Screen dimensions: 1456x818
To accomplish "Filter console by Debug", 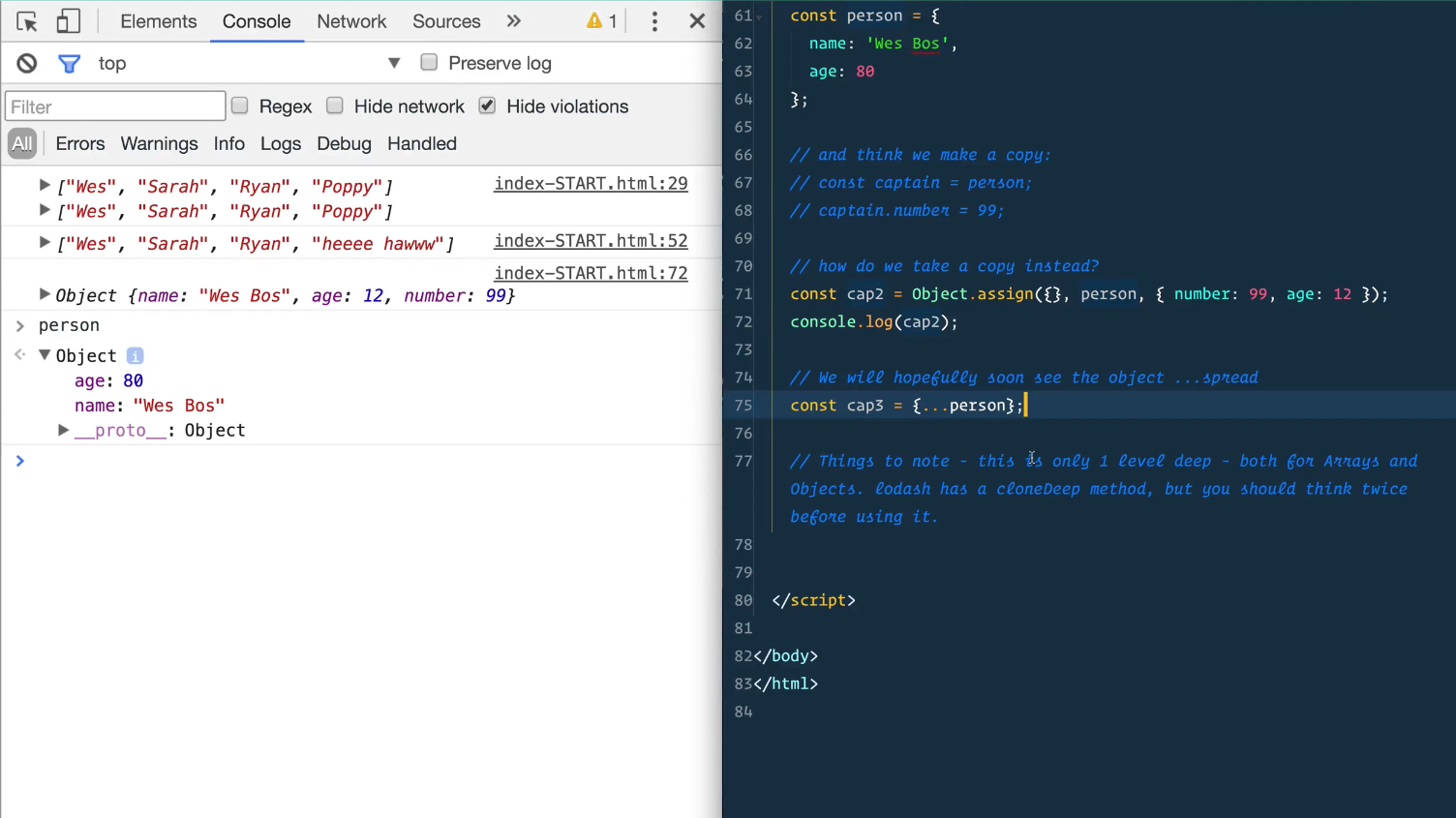I will (344, 143).
